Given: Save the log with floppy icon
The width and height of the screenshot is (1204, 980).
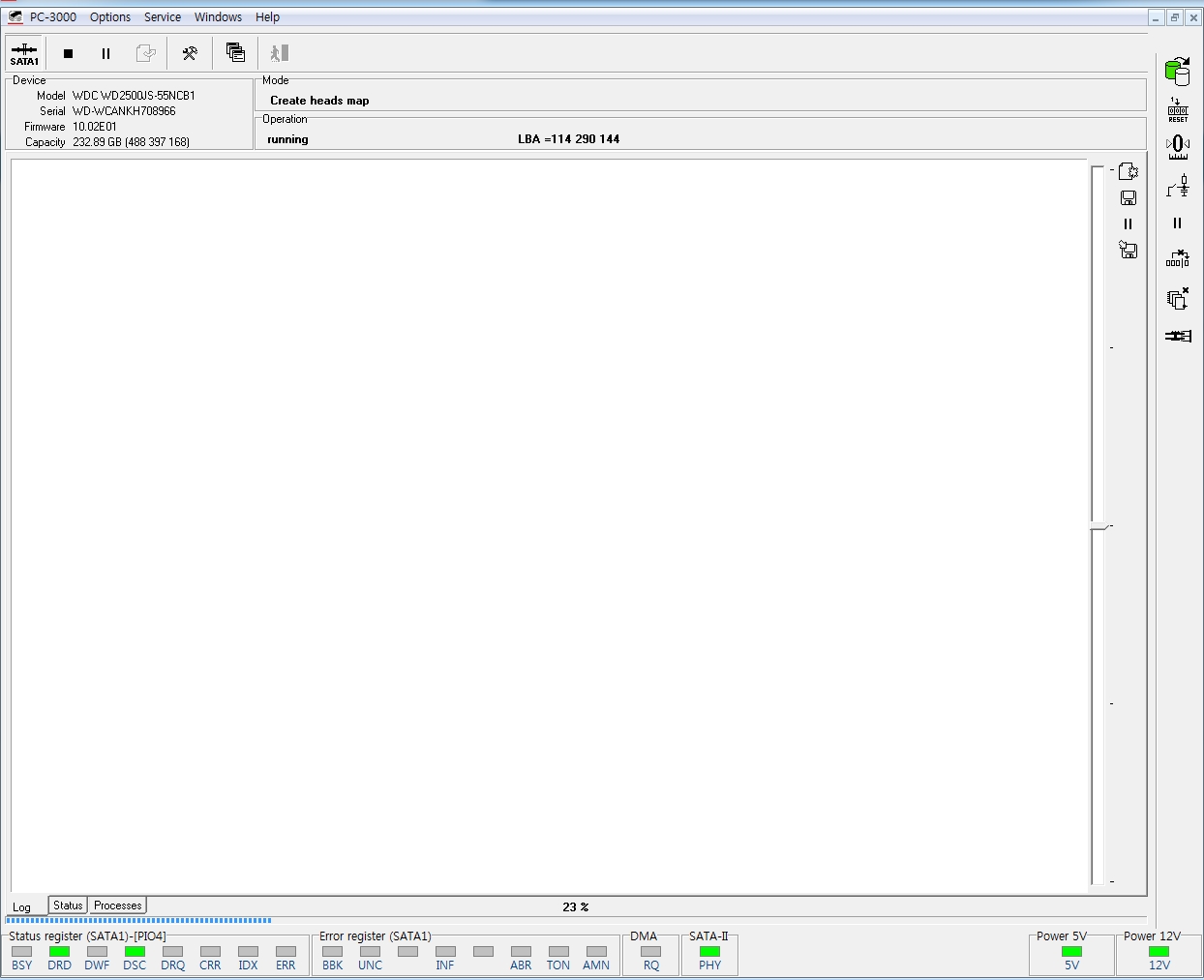Looking at the screenshot, I should 1128,197.
